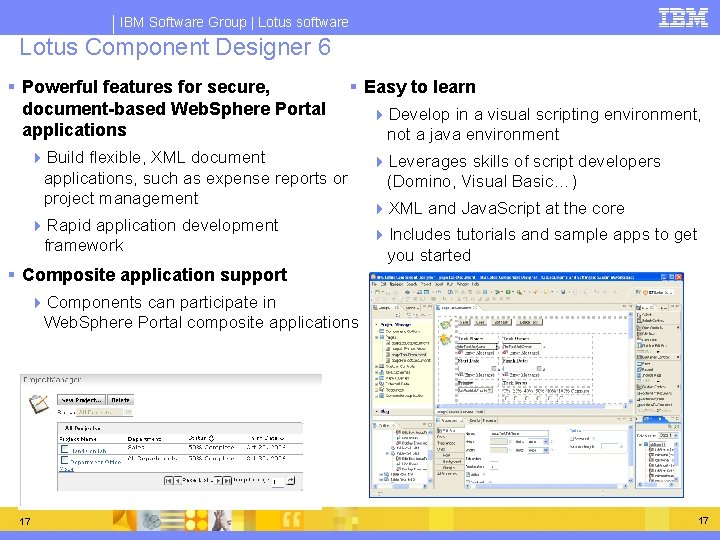This screenshot has width=720, height=540.
Task: Select the last Task Status radio button
Action: coord(561,398)
